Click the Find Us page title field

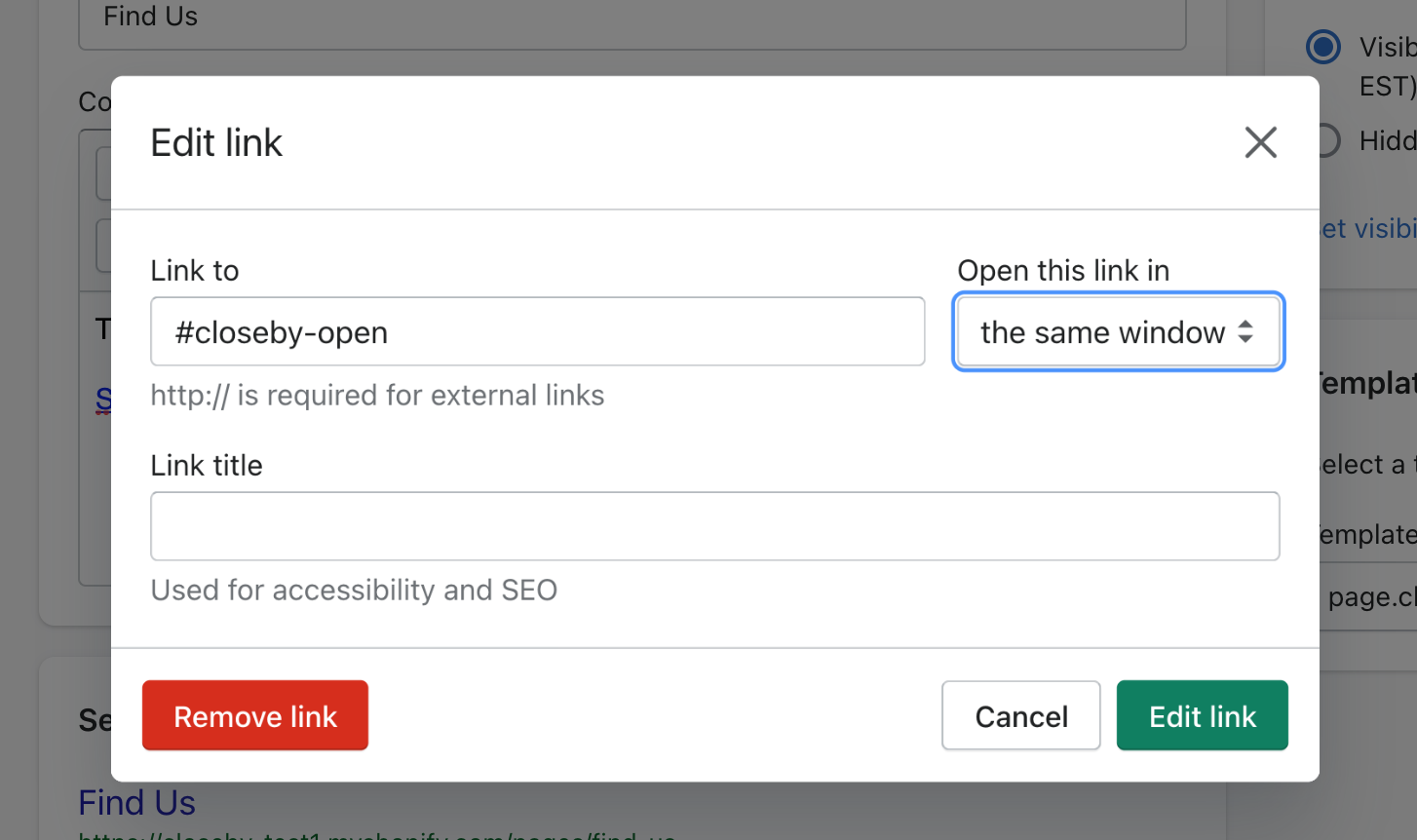pyautogui.click(x=632, y=19)
